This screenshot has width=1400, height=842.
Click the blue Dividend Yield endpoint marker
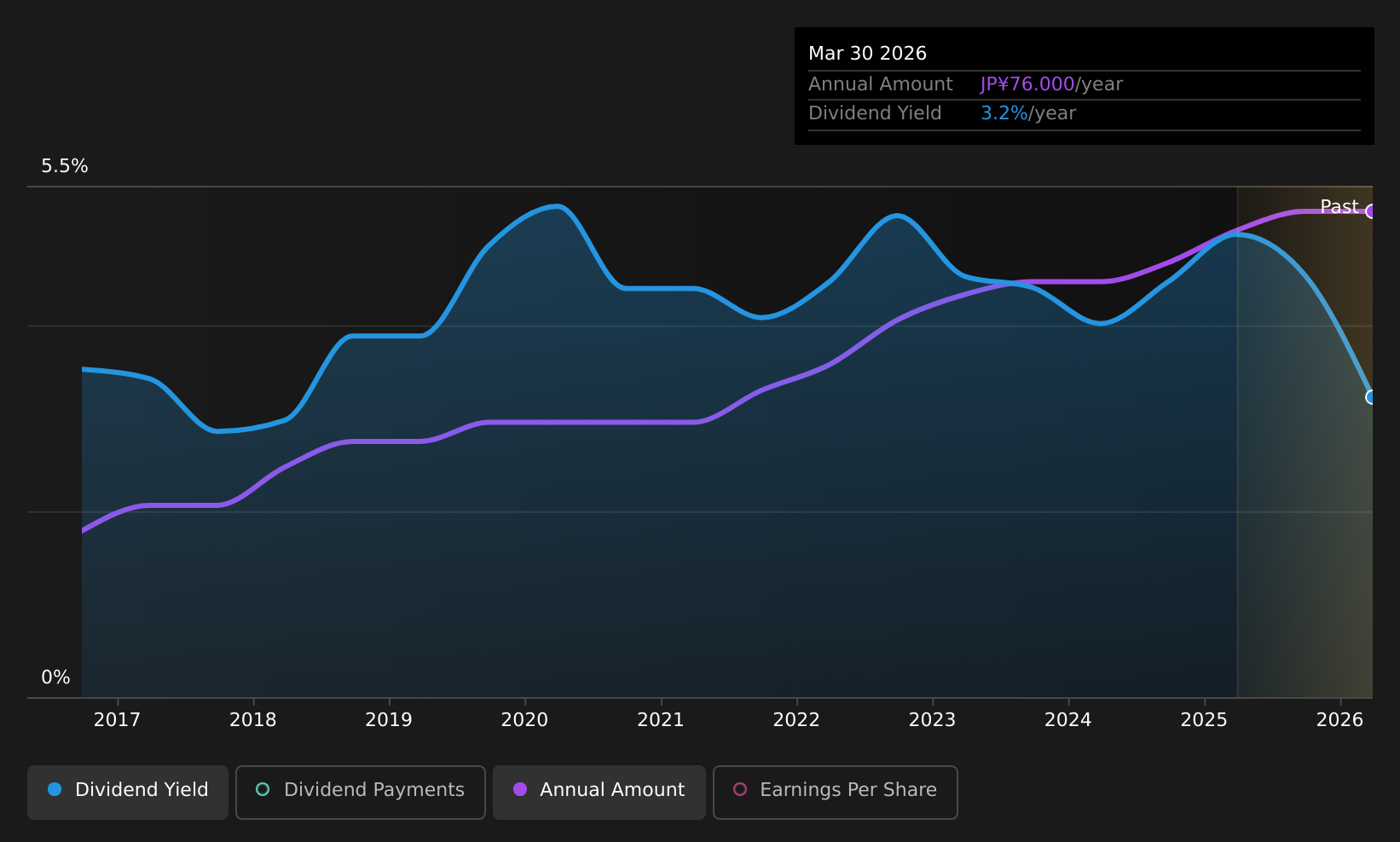(x=1371, y=397)
